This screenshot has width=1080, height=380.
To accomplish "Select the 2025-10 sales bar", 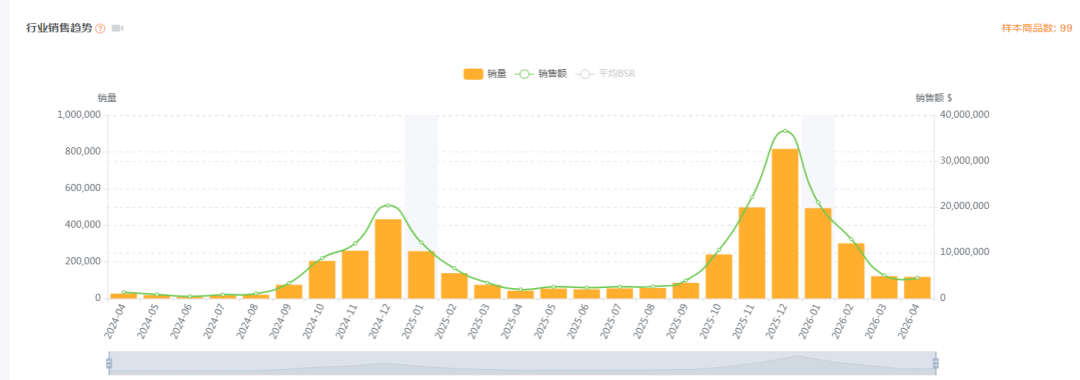I will (x=718, y=276).
